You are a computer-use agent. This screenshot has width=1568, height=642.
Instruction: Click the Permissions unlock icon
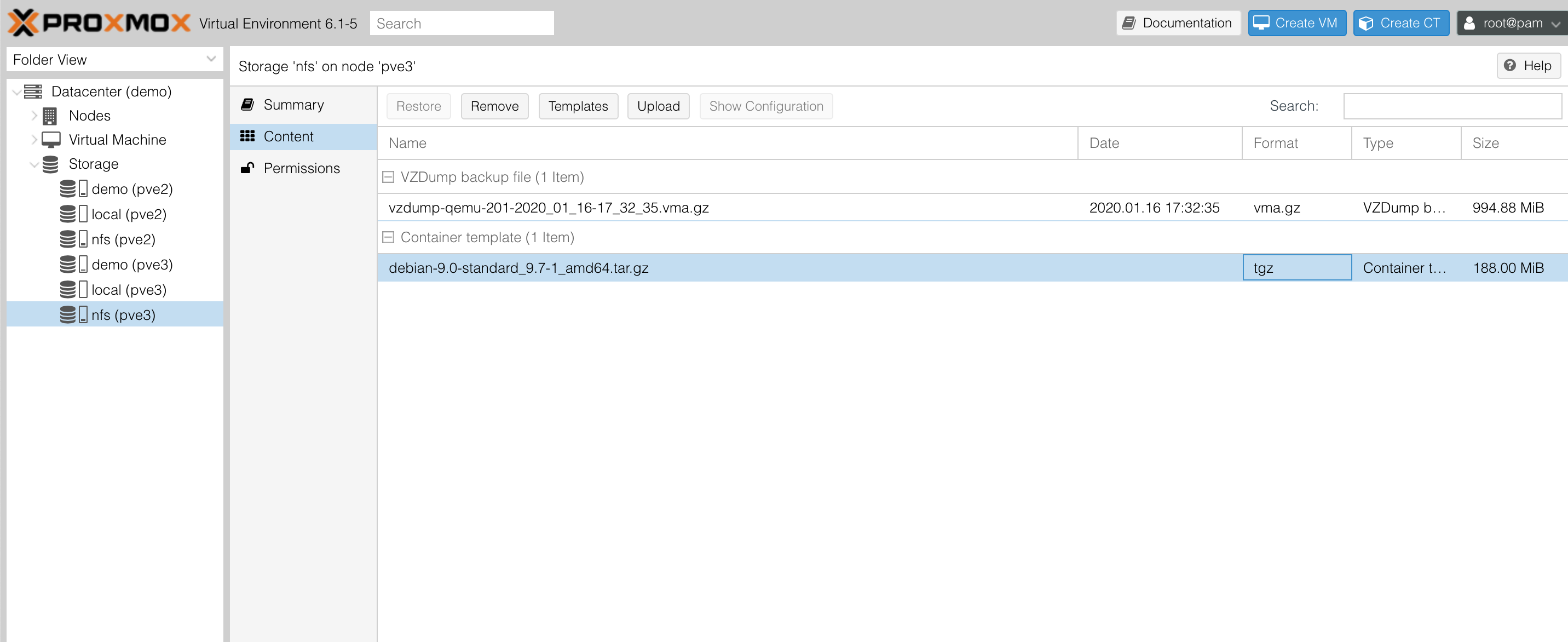click(x=247, y=168)
